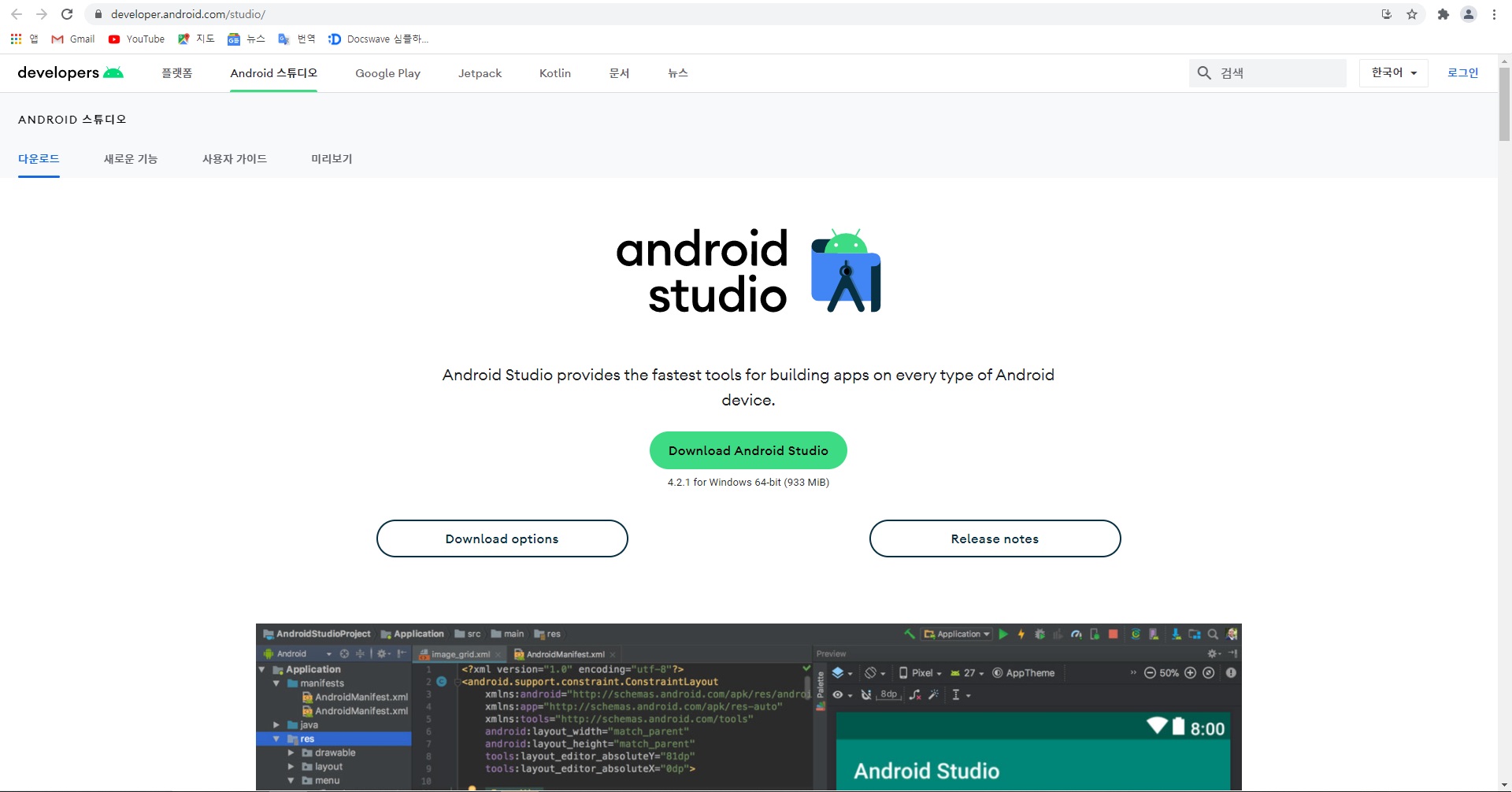Open the Apps grid shortcut in bookmarks bar
Viewport: 1512px width, 792px height.
coord(24,39)
